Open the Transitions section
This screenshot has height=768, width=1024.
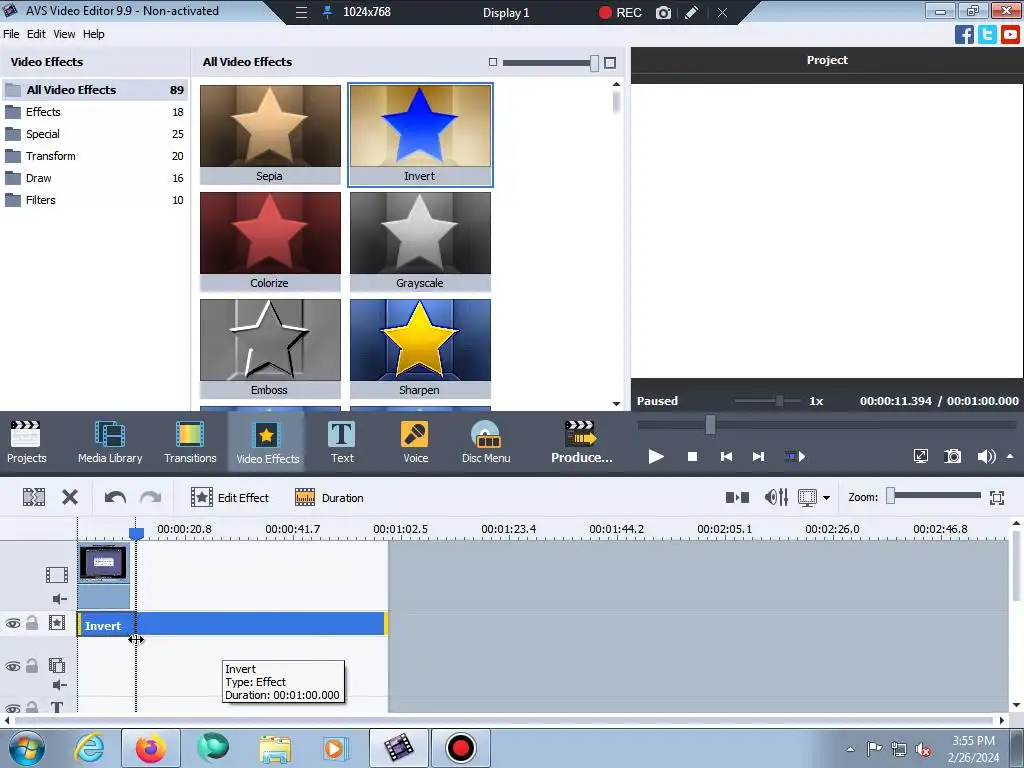(190, 442)
